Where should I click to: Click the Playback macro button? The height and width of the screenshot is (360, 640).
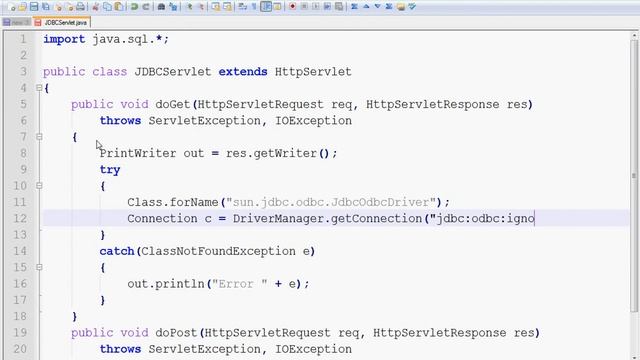(x=316, y=7)
